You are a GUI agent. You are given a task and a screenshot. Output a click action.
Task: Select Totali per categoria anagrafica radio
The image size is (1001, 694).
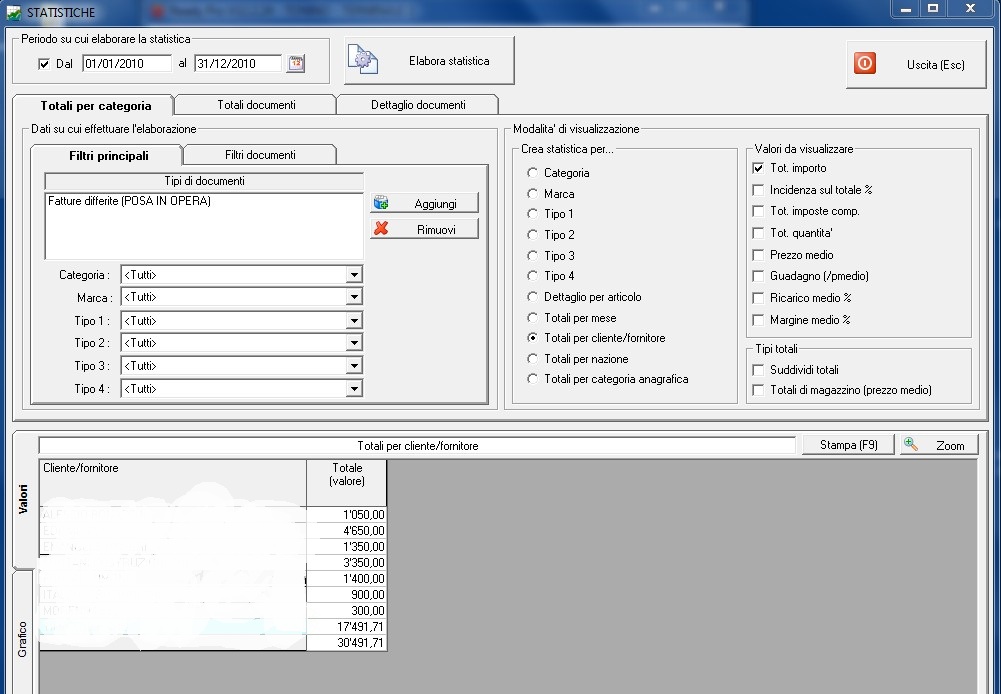(x=532, y=379)
